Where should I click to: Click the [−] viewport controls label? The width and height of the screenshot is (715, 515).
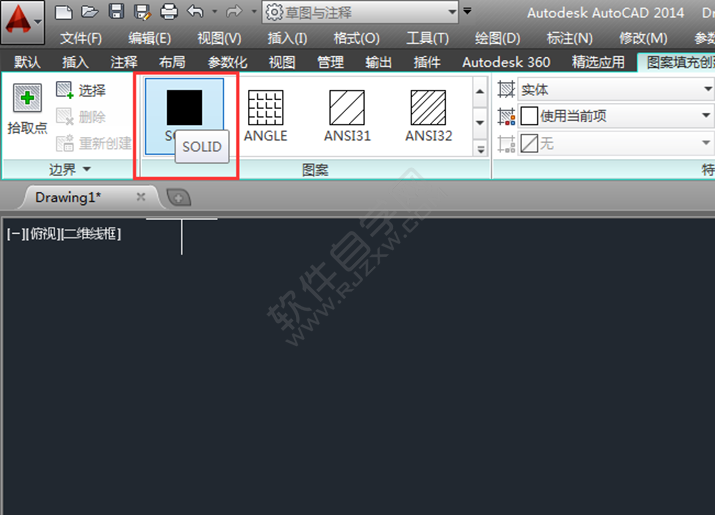(14, 234)
